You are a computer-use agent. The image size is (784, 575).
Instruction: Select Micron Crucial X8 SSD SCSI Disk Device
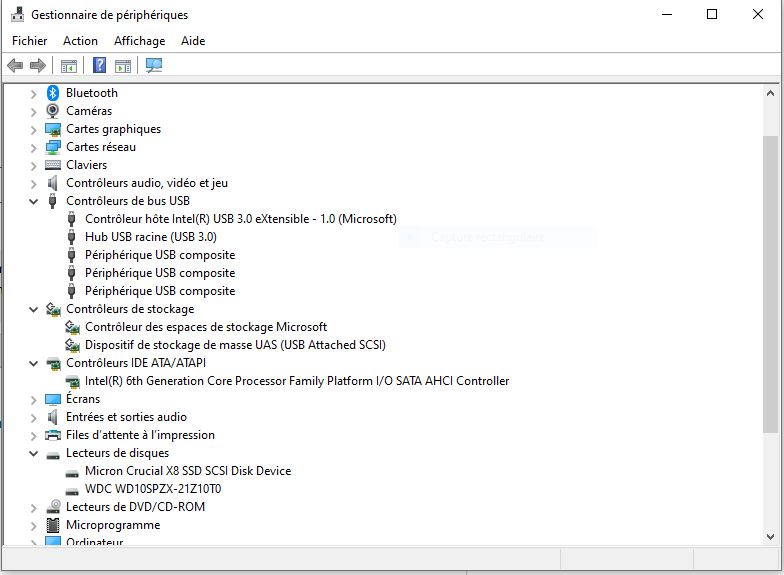188,471
